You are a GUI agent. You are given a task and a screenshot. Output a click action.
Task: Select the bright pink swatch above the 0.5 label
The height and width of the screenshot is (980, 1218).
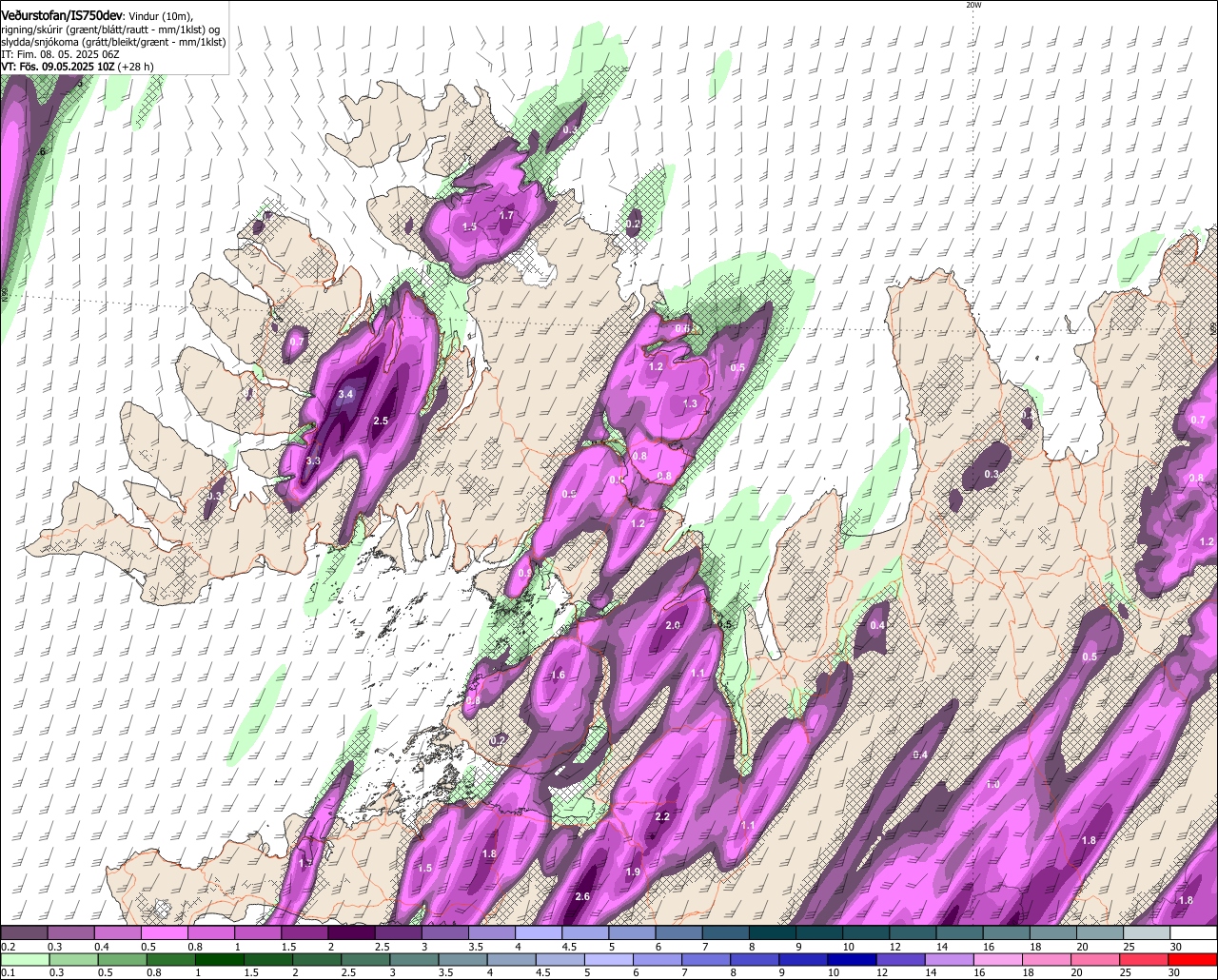point(164,933)
